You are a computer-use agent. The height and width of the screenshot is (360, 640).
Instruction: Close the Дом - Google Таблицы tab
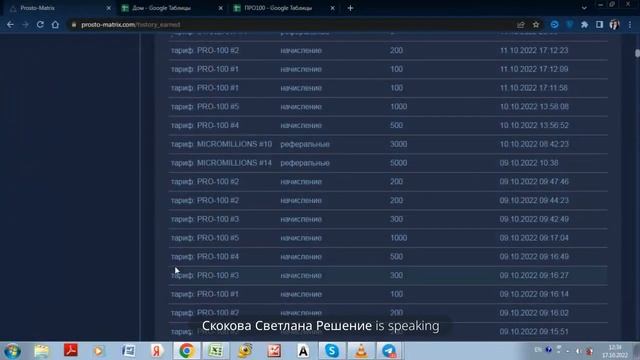click(220, 8)
